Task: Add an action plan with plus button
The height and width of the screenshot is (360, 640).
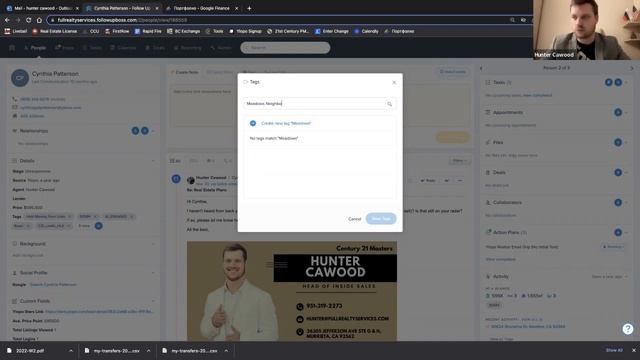Action: coord(618,232)
